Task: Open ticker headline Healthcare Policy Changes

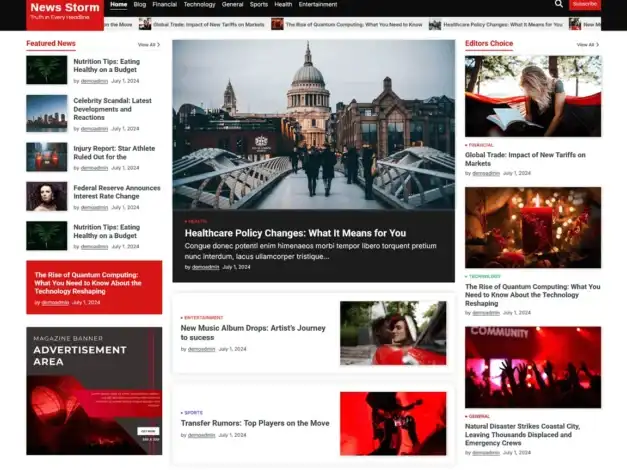Action: 503,24
